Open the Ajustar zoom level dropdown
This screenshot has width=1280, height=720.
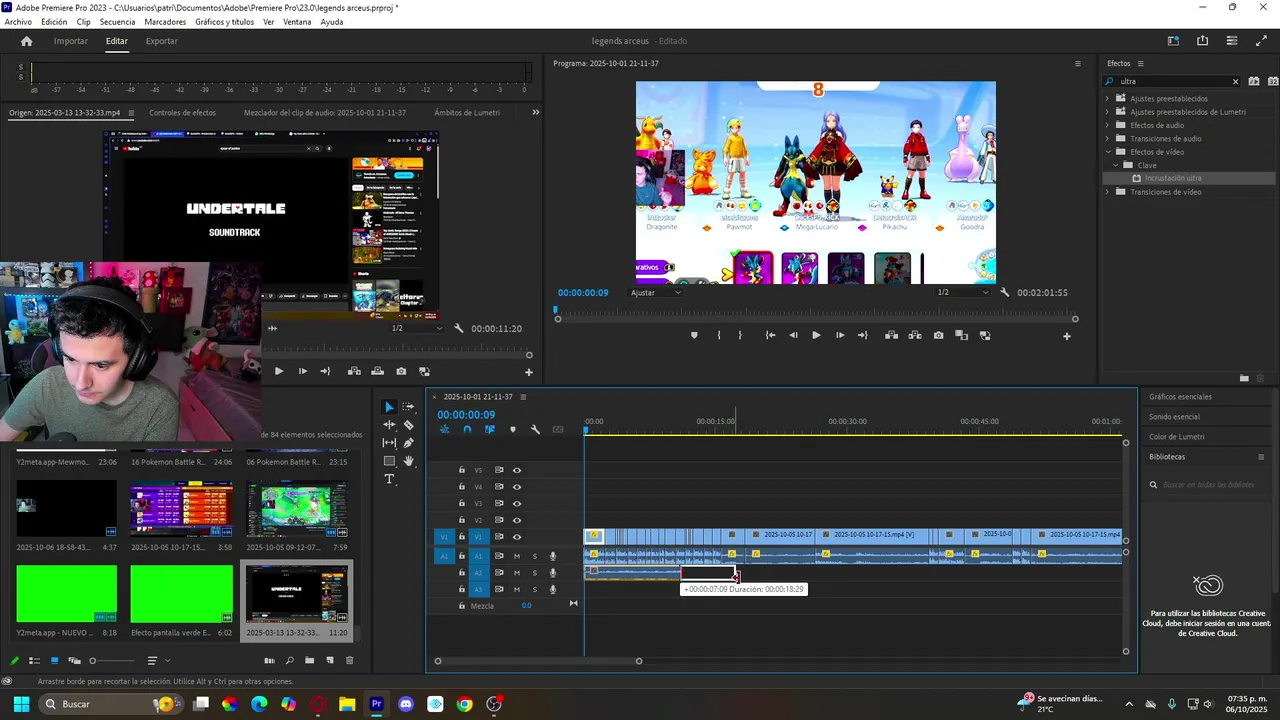[656, 292]
